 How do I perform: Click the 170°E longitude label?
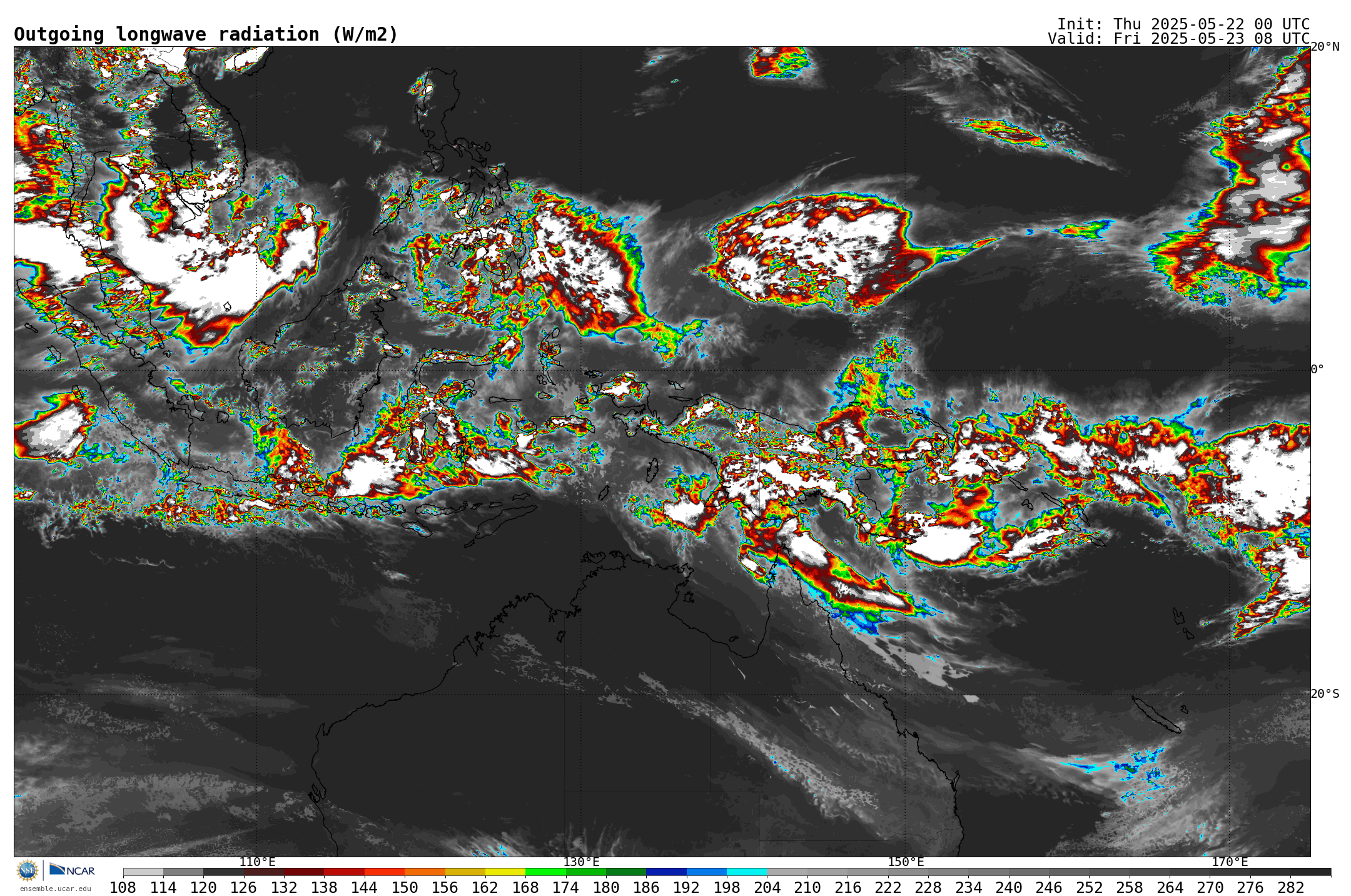1230,862
